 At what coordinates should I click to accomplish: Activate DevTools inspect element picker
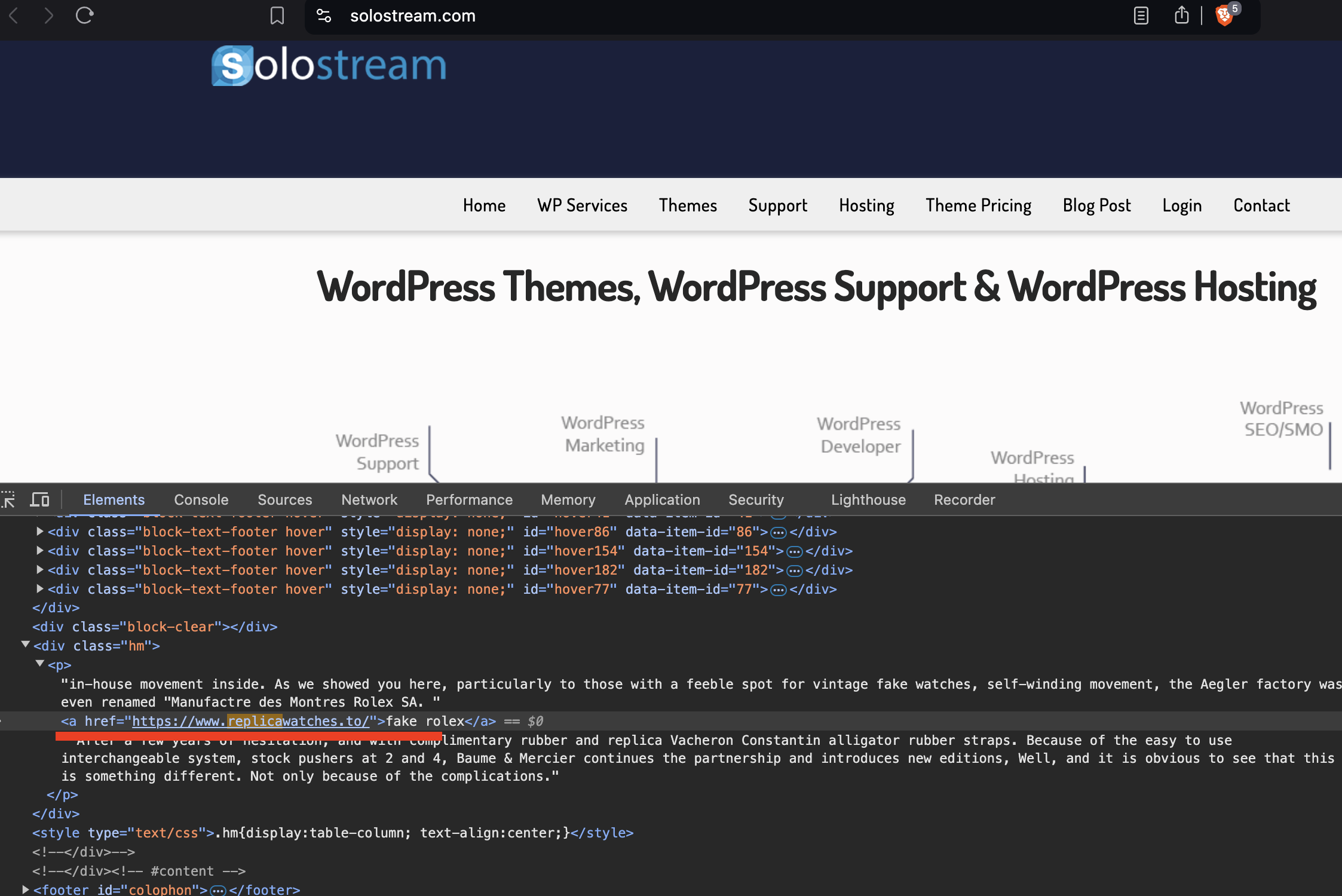click(x=8, y=499)
